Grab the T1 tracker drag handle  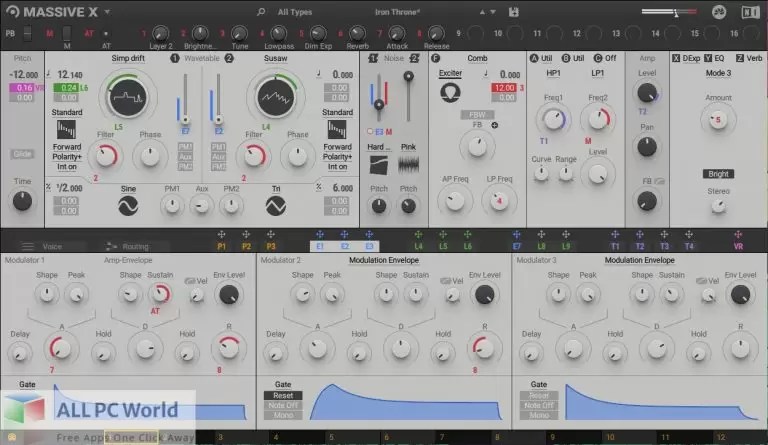tap(615, 234)
